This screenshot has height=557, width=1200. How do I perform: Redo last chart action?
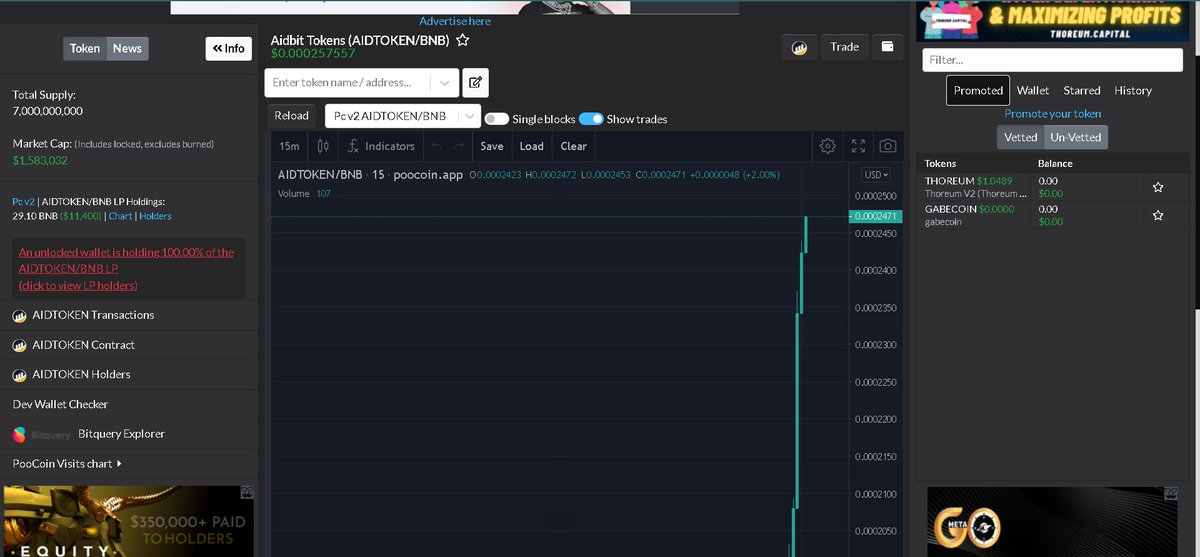[458, 146]
